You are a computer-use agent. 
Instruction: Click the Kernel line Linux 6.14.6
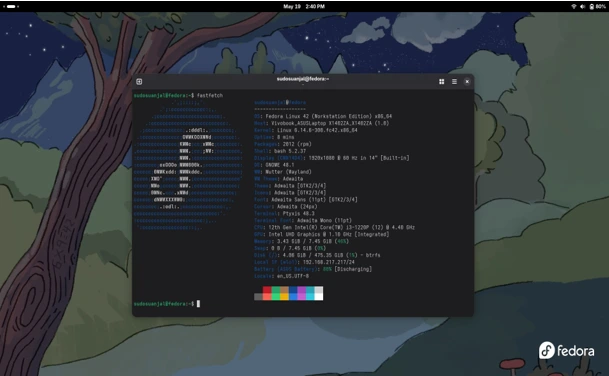pos(306,130)
